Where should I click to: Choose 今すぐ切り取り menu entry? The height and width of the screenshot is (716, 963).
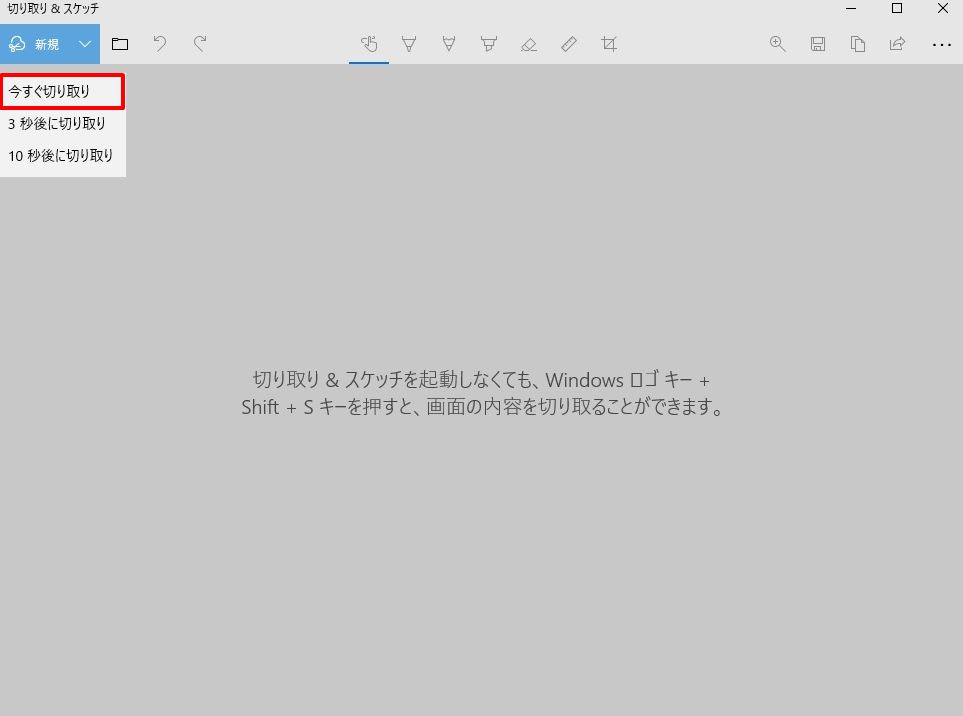63,91
